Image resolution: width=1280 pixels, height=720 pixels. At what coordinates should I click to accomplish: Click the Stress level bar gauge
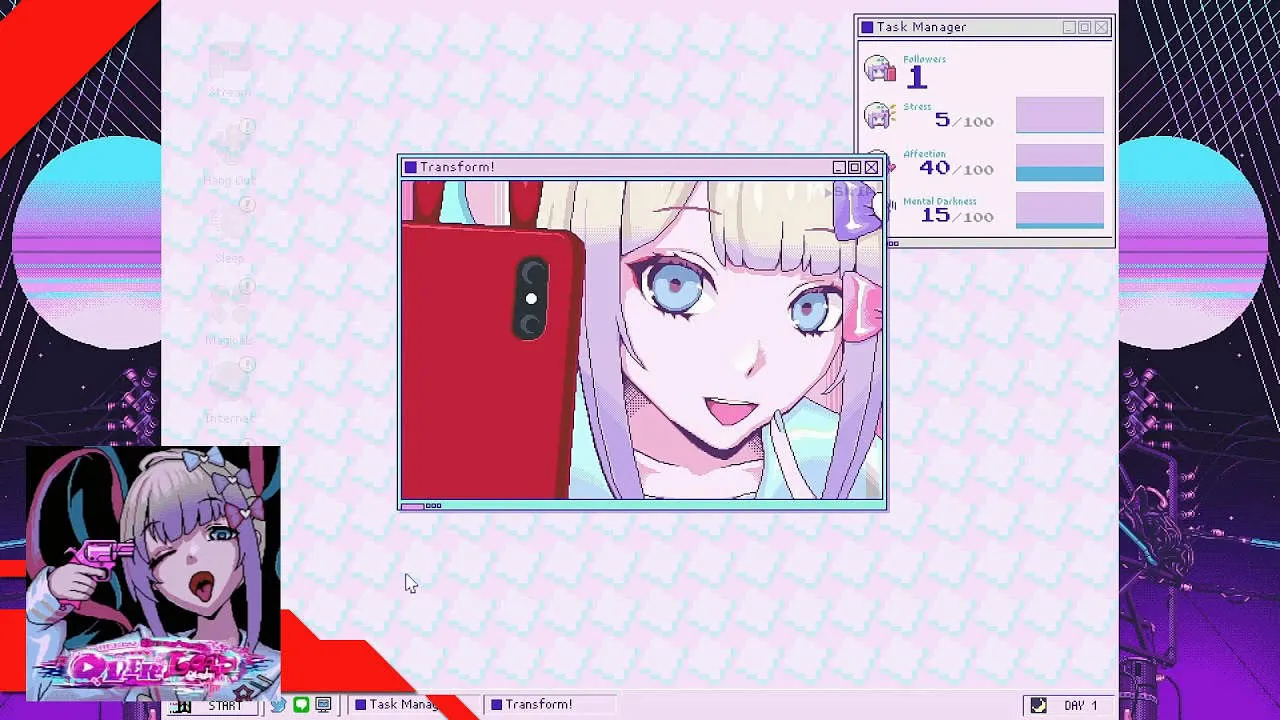(x=1060, y=115)
